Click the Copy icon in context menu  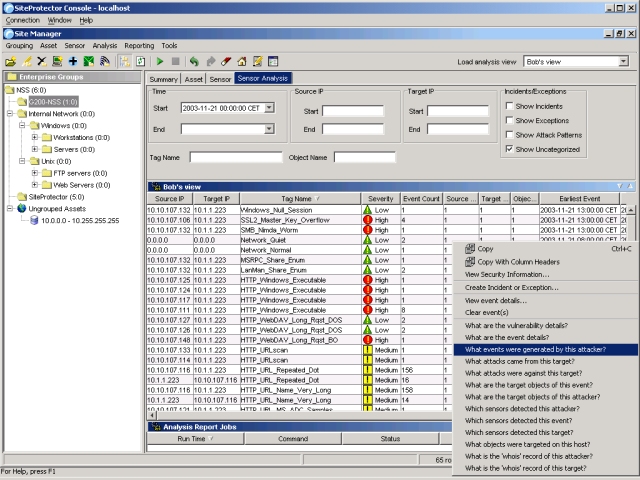tap(470, 249)
